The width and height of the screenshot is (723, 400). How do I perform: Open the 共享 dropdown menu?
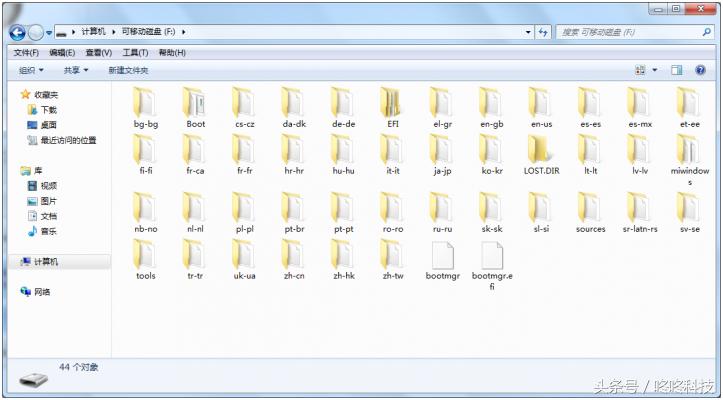76,70
